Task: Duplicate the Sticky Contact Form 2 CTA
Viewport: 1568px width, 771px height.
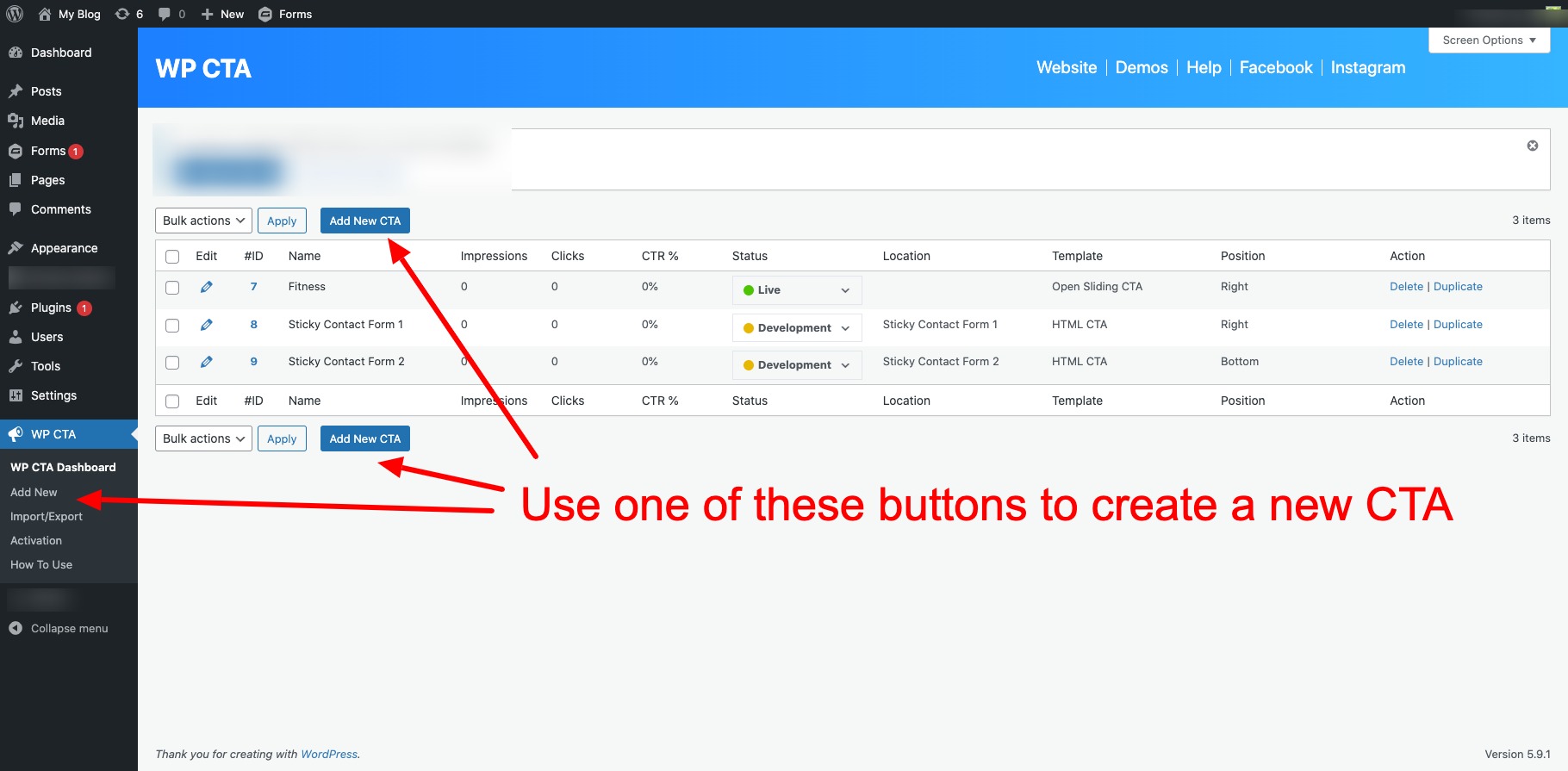Action: (1458, 362)
